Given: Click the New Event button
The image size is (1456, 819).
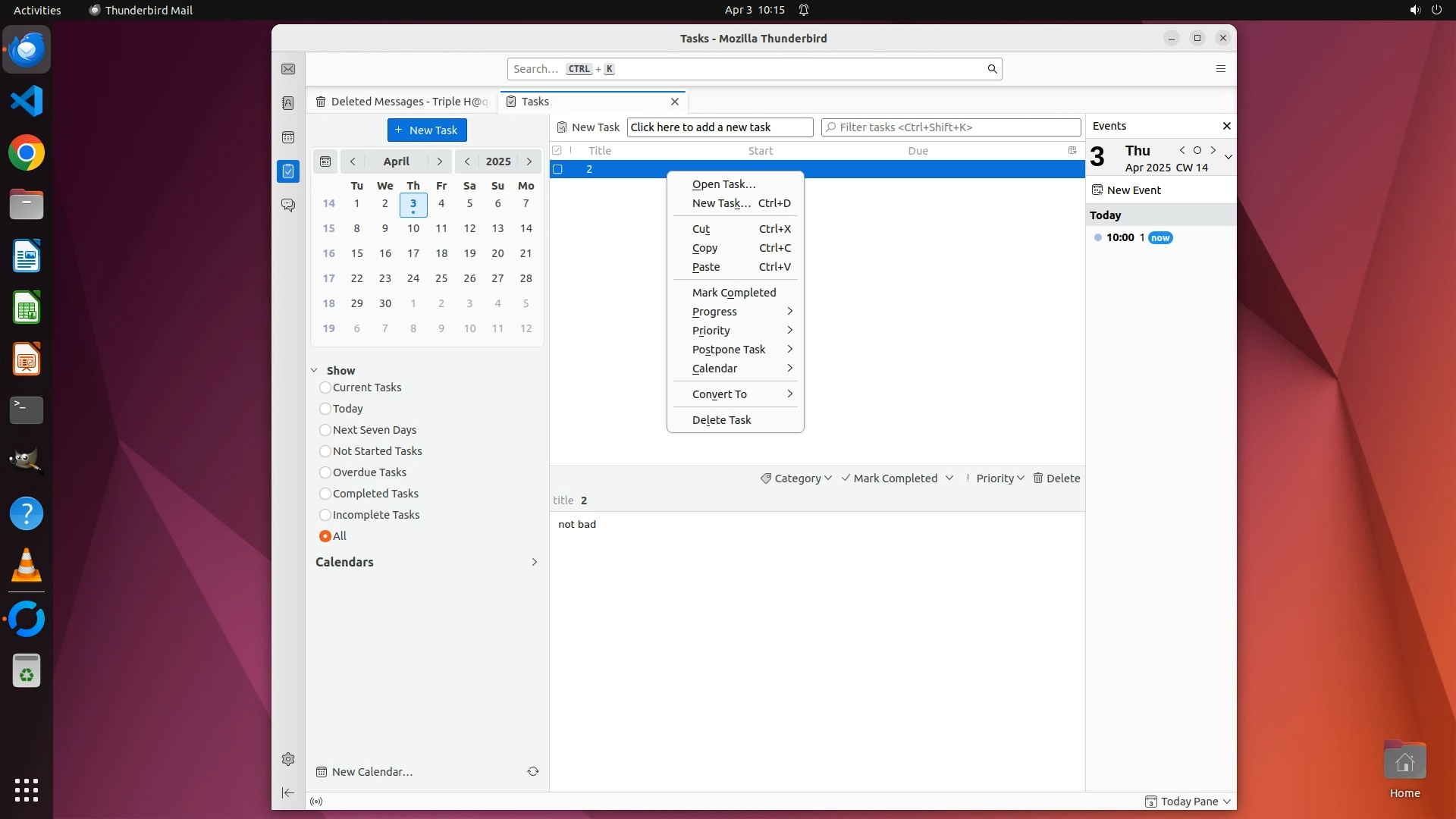Looking at the screenshot, I should pos(1127,190).
